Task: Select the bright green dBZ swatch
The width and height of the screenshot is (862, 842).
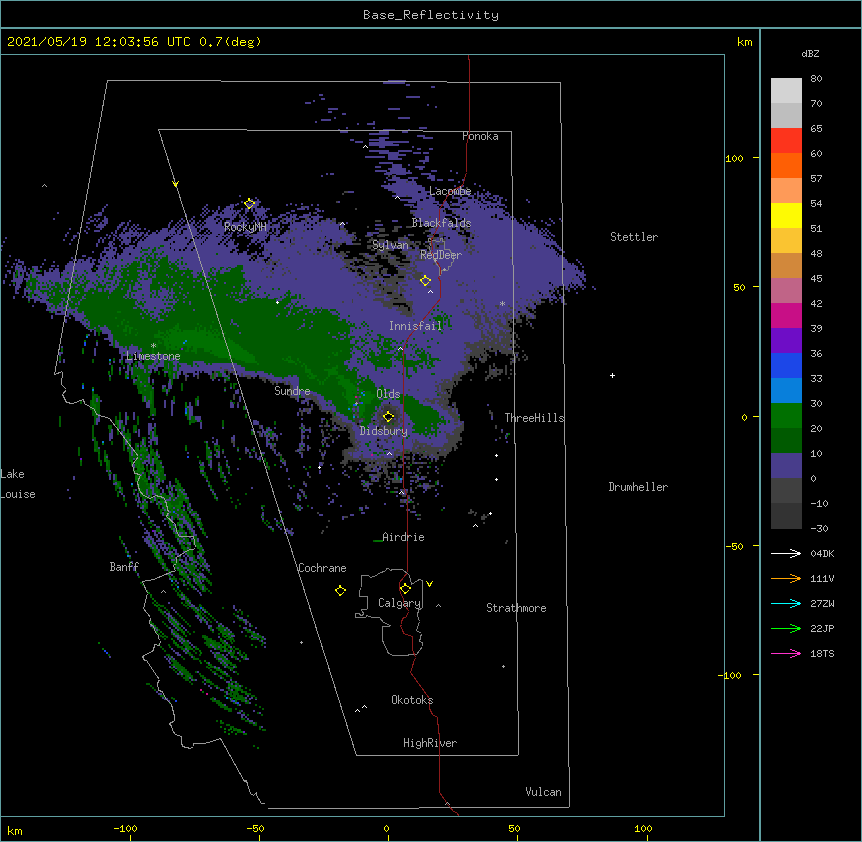Action: pyautogui.click(x=786, y=416)
